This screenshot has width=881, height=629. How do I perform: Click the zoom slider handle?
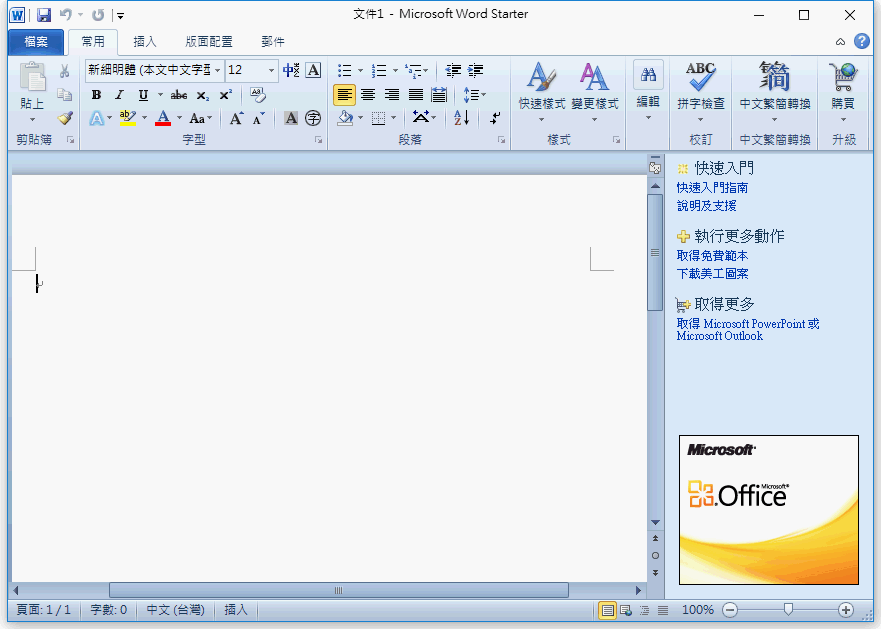pos(788,609)
